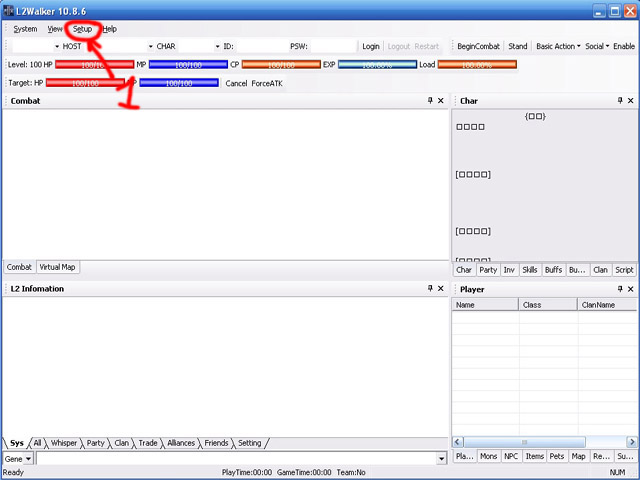Select the Inv tab
This screenshot has width=640, height=480.
pos(509,270)
